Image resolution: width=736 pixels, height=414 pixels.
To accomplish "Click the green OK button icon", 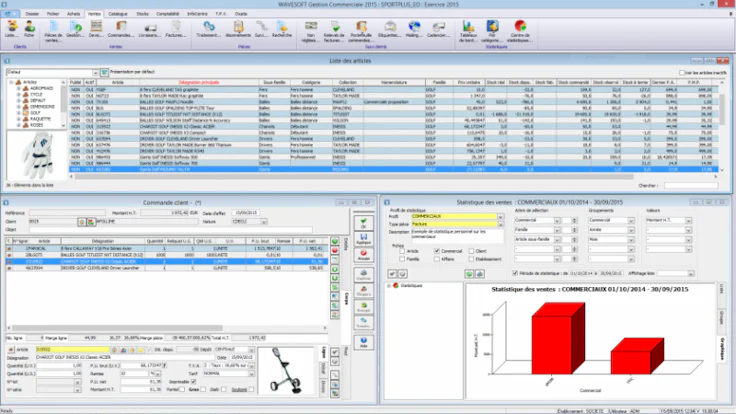I will (x=363, y=223).
